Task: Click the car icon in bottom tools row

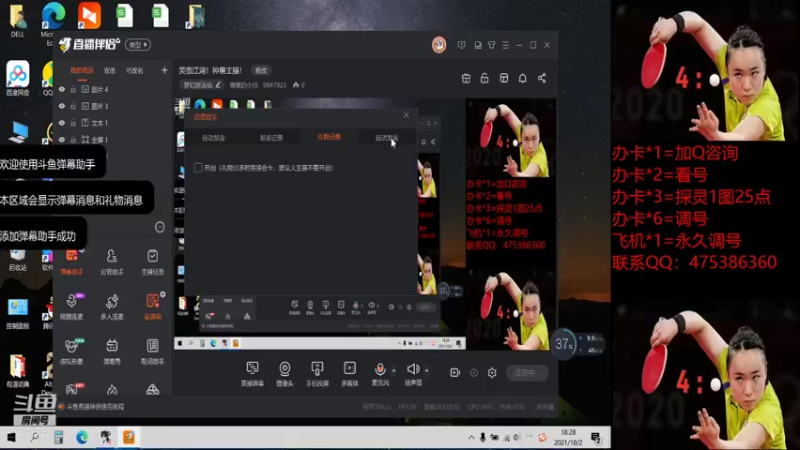Action: tap(152, 390)
